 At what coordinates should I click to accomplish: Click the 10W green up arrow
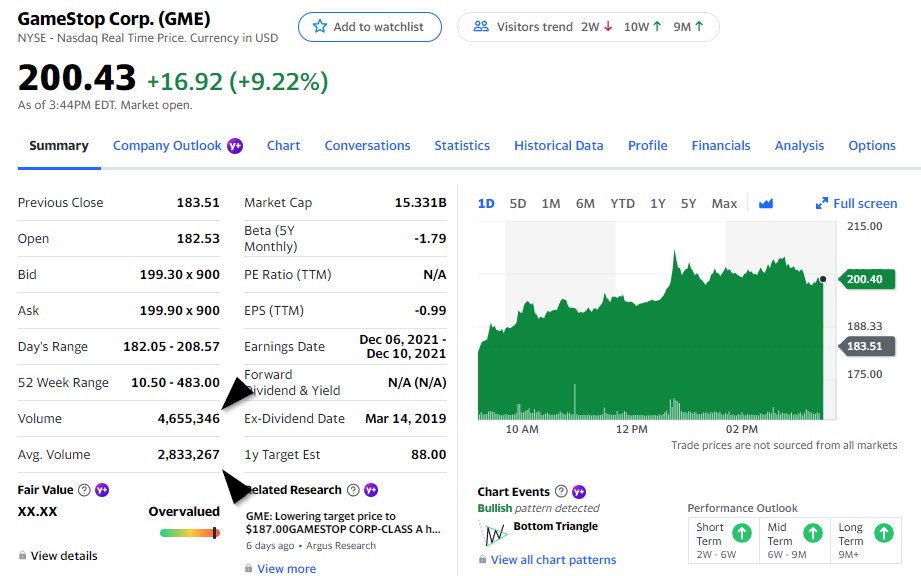click(x=657, y=26)
